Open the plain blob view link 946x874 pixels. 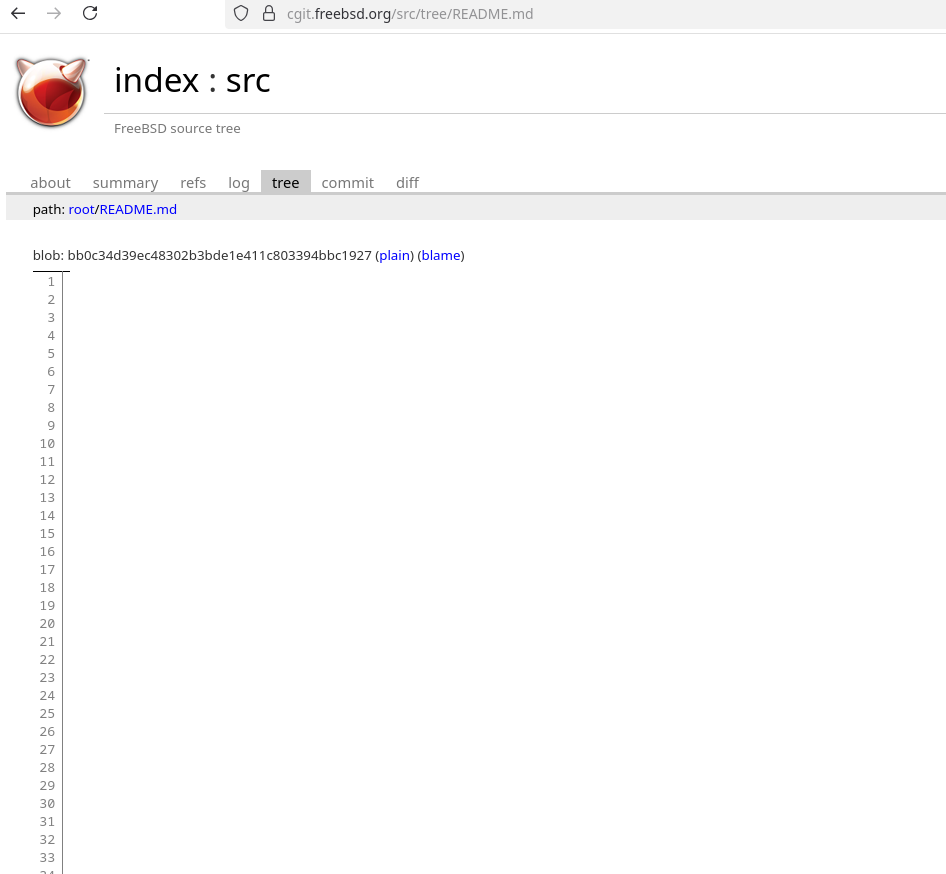(394, 255)
